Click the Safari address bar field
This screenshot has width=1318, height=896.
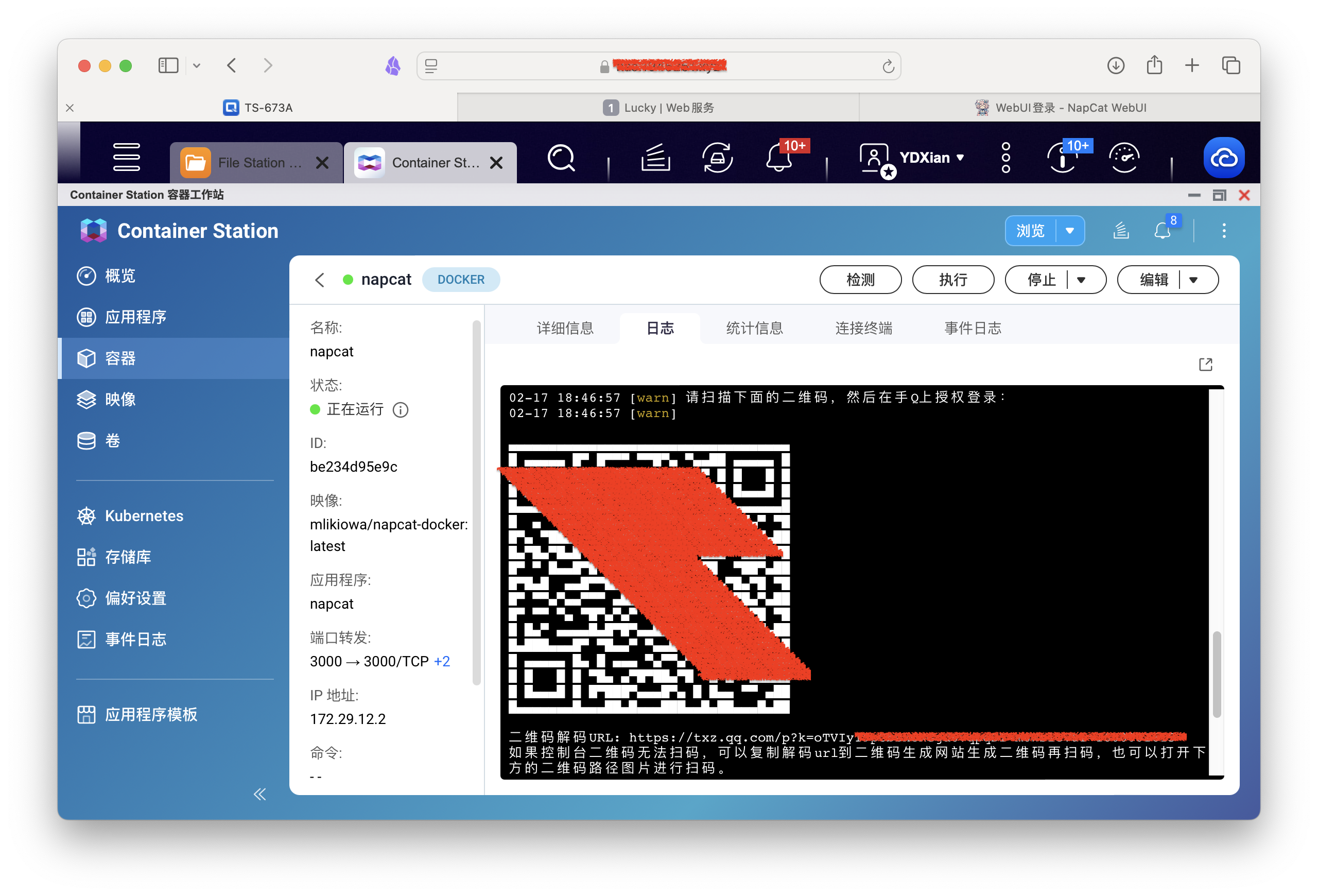[x=658, y=66]
